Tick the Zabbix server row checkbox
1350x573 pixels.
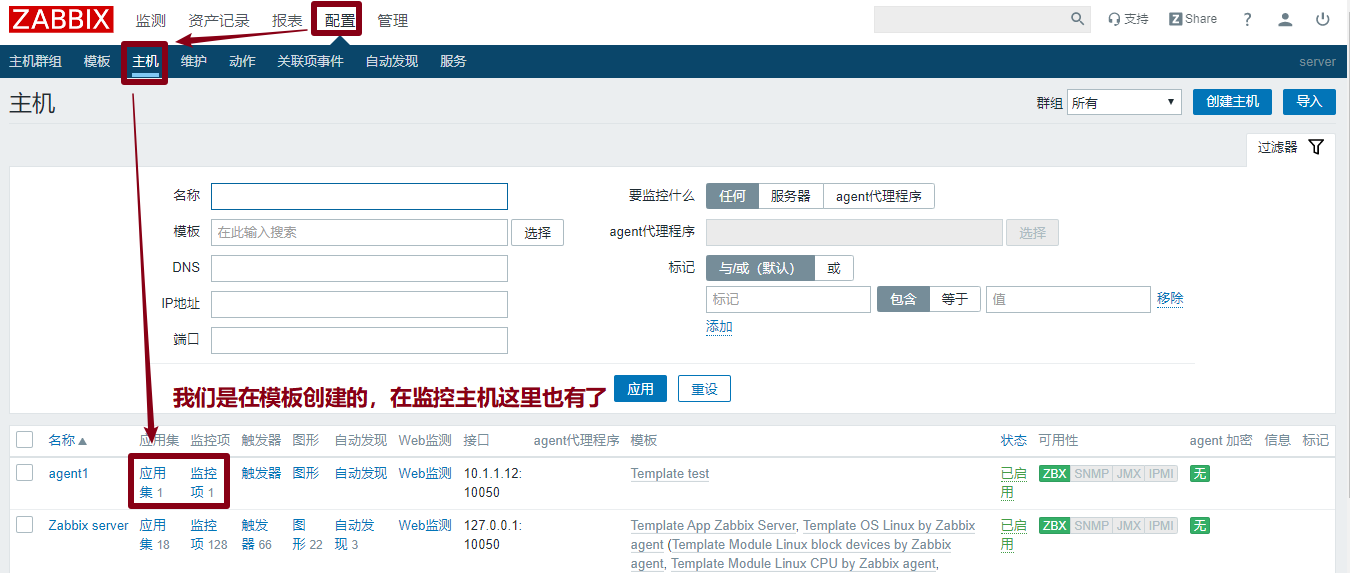(25, 525)
